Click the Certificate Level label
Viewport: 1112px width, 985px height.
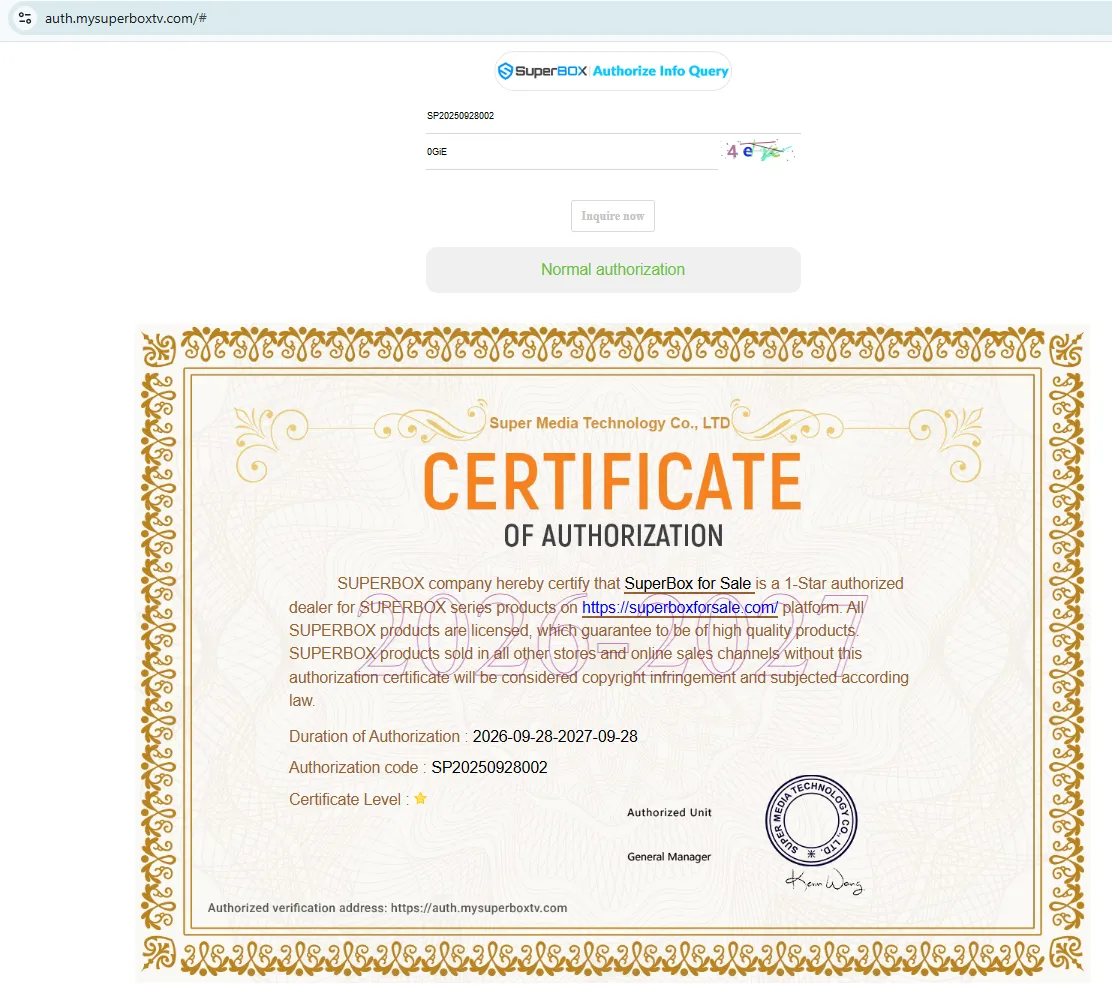pyautogui.click(x=349, y=800)
